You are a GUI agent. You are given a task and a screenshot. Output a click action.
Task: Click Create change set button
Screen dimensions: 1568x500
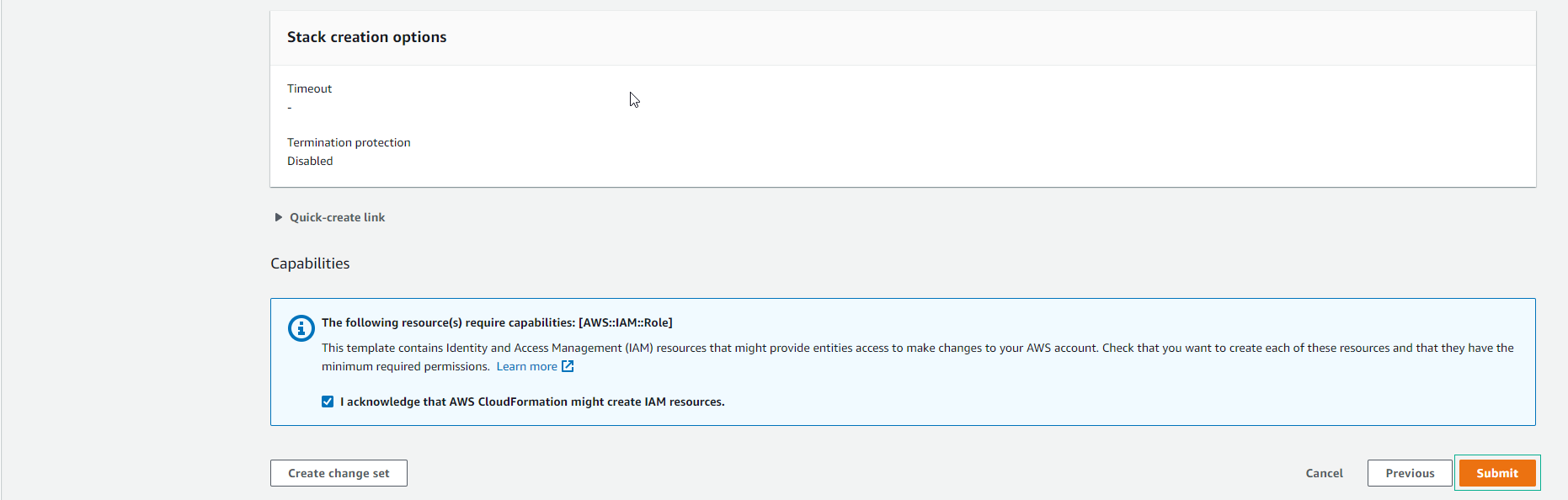(339, 473)
